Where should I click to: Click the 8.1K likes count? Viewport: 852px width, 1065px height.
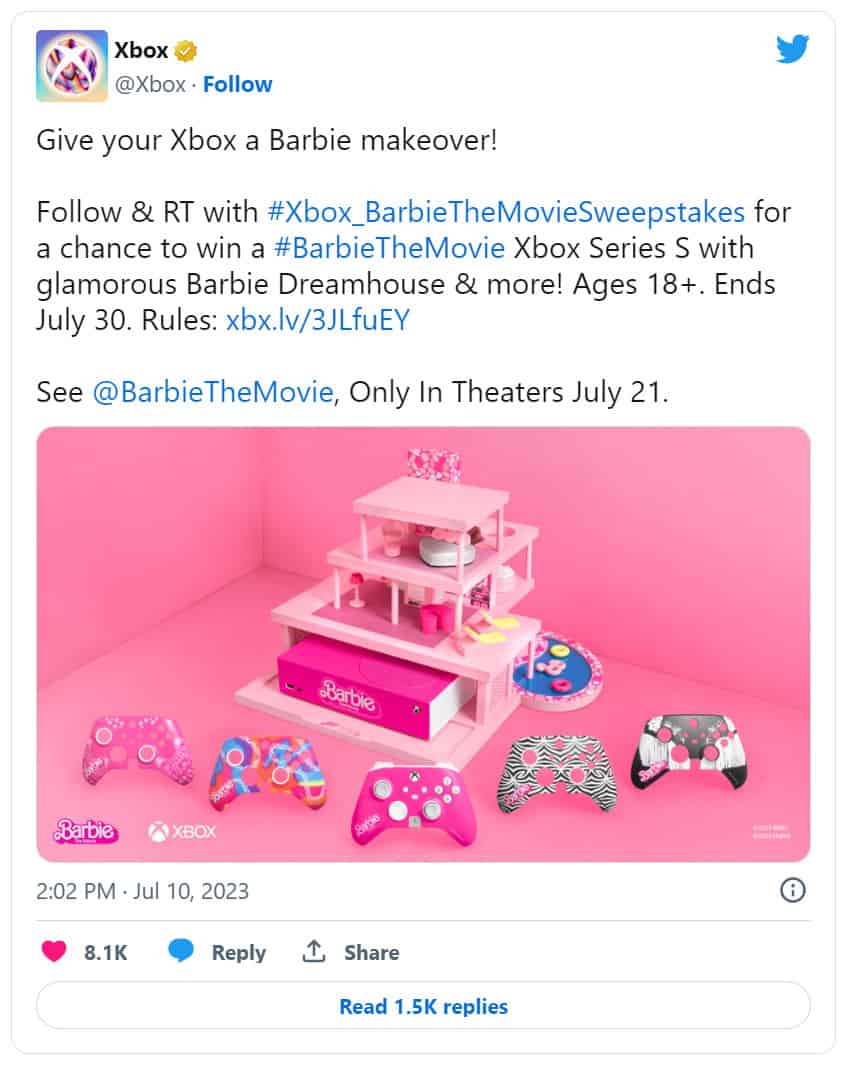tap(105, 953)
